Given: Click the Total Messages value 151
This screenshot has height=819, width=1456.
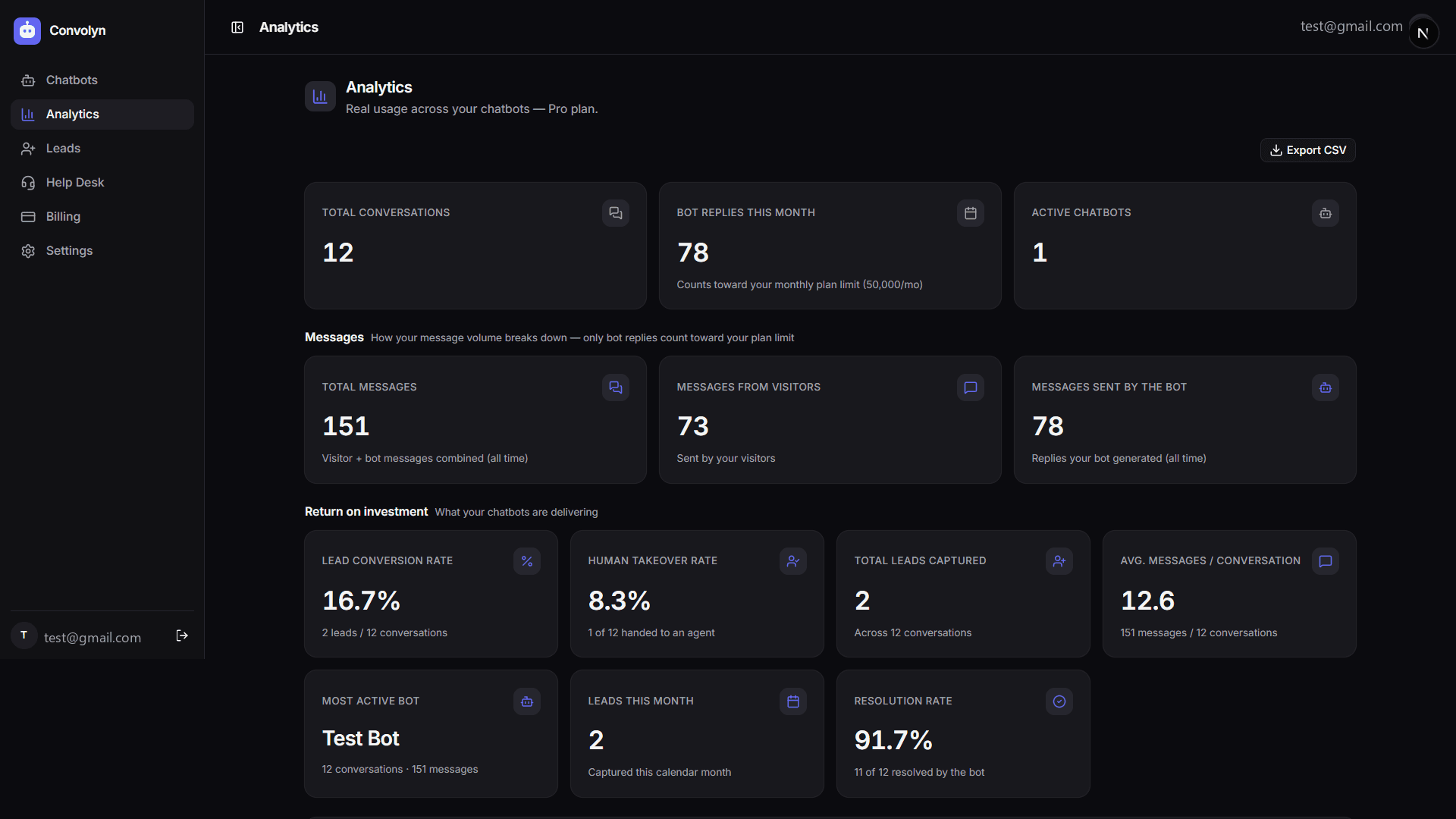Looking at the screenshot, I should click(346, 426).
